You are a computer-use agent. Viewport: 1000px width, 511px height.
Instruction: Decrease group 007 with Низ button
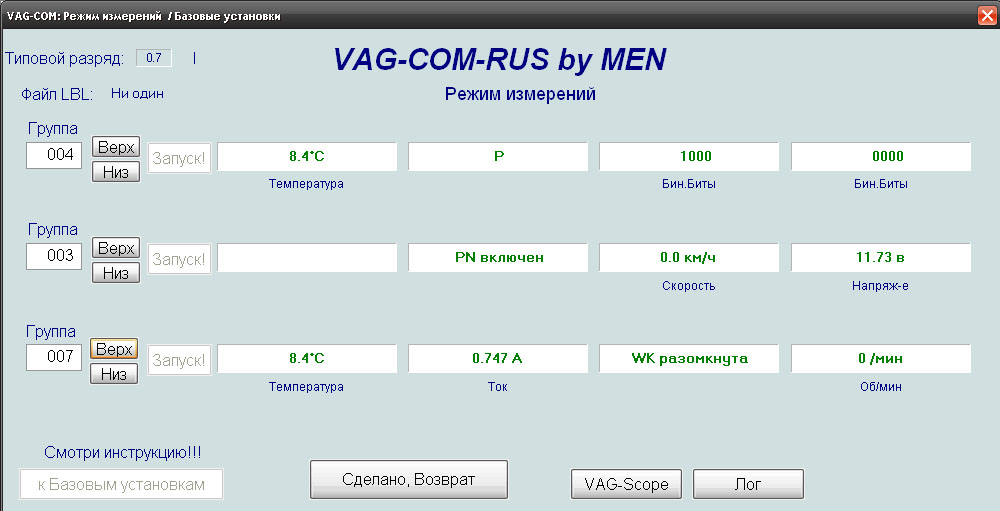coord(114,374)
